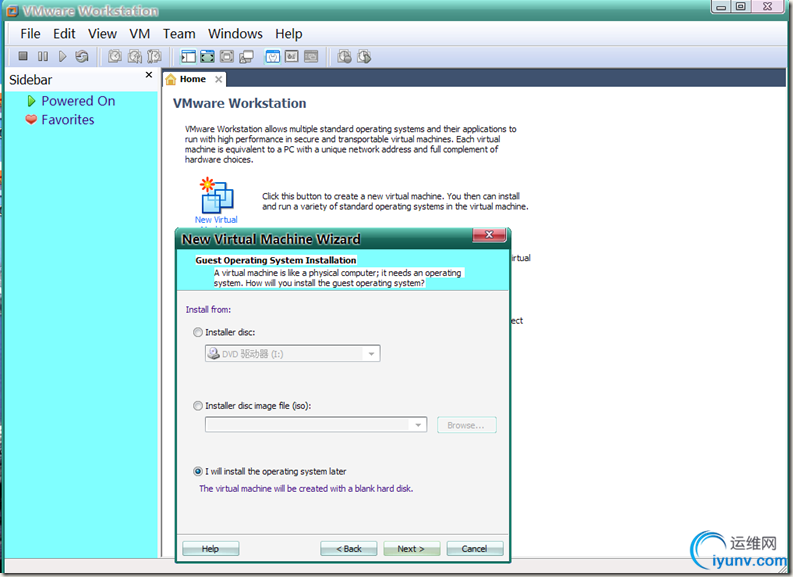The width and height of the screenshot is (793, 577).
Task: Select Favorites in the sidebar
Action: point(68,120)
